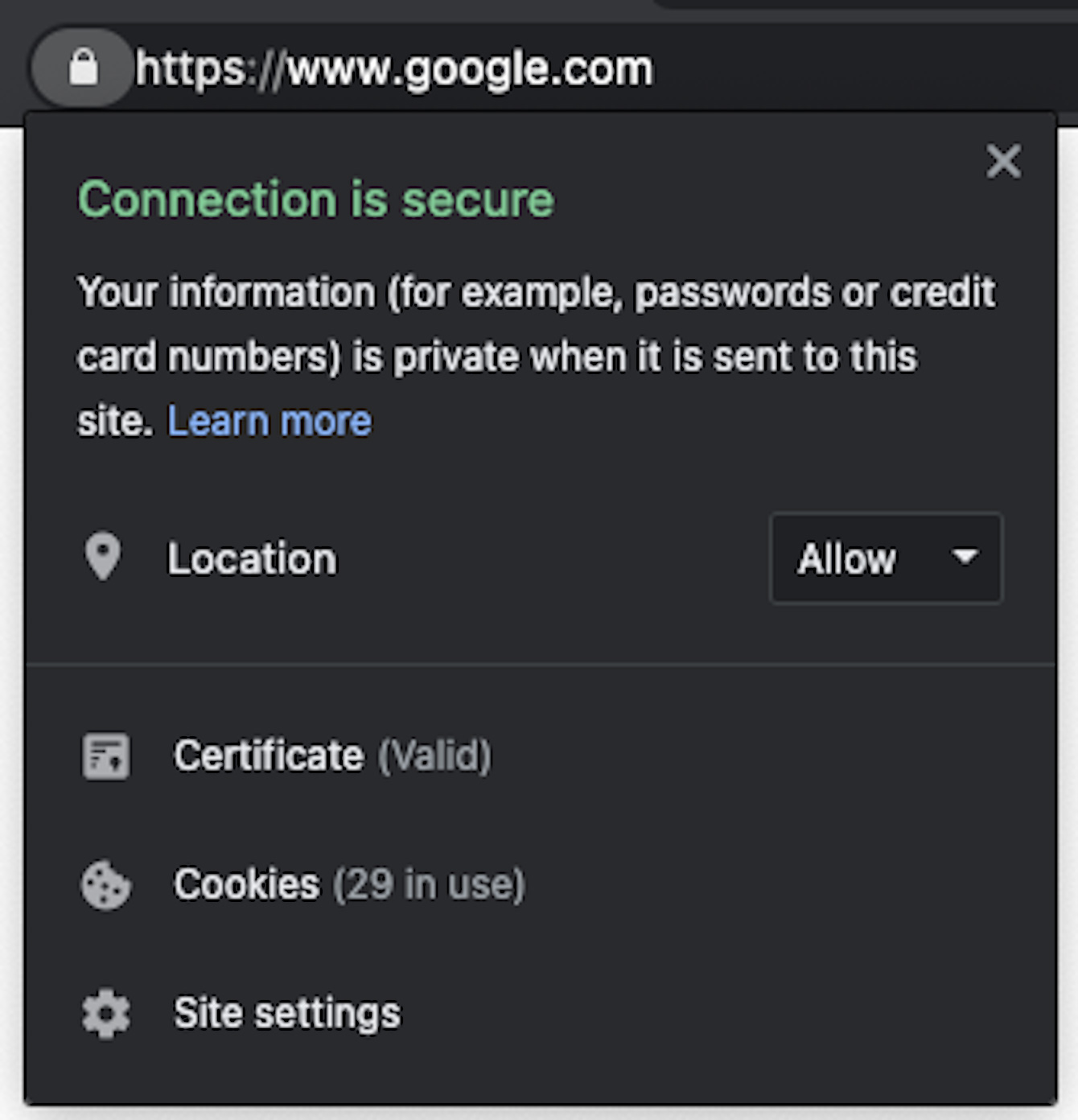Click the dropdown arrow beside Allow
This screenshot has height=1120, width=1078.
tap(964, 557)
